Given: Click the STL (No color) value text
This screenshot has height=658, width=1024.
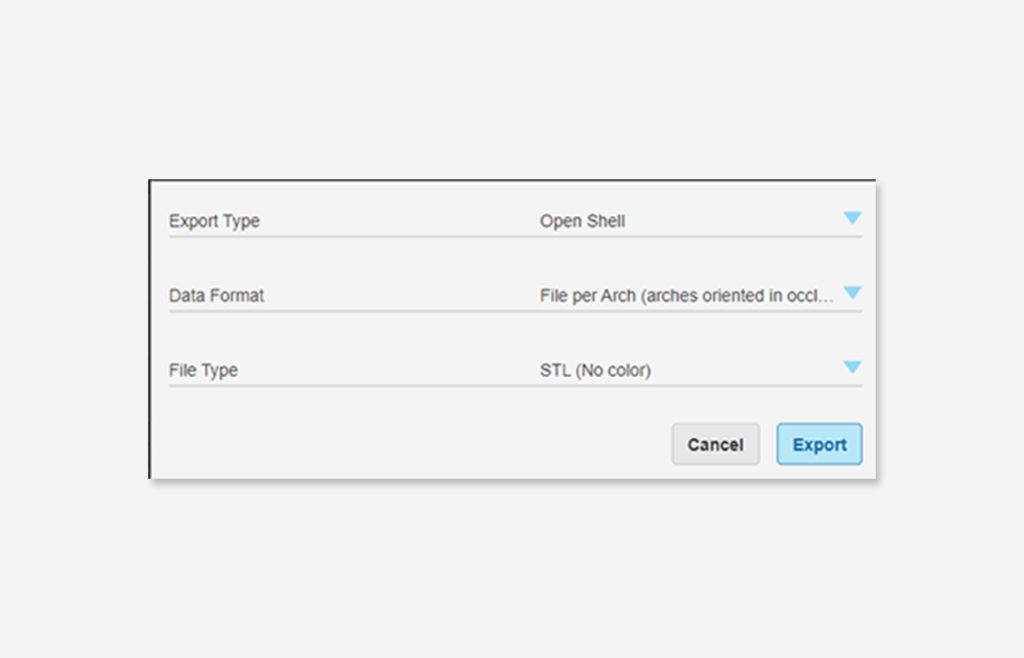Looking at the screenshot, I should pyautogui.click(x=595, y=370).
